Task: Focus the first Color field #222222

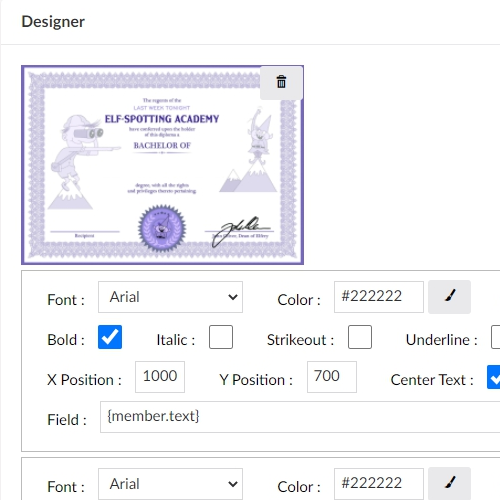Action: click(379, 297)
